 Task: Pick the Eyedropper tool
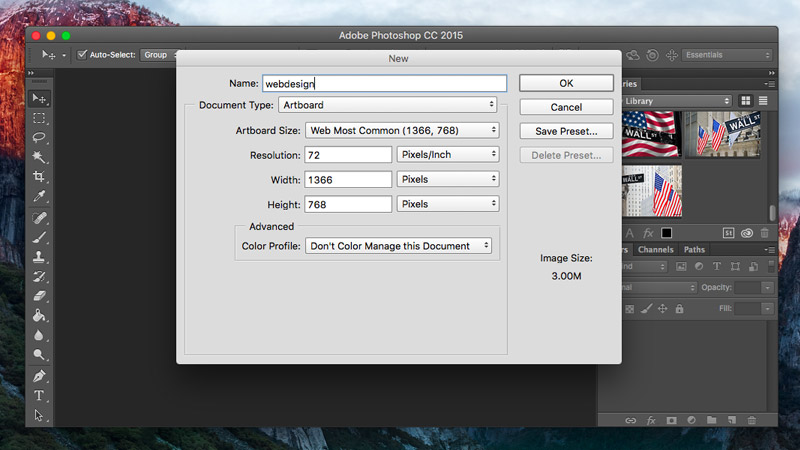pos(39,197)
